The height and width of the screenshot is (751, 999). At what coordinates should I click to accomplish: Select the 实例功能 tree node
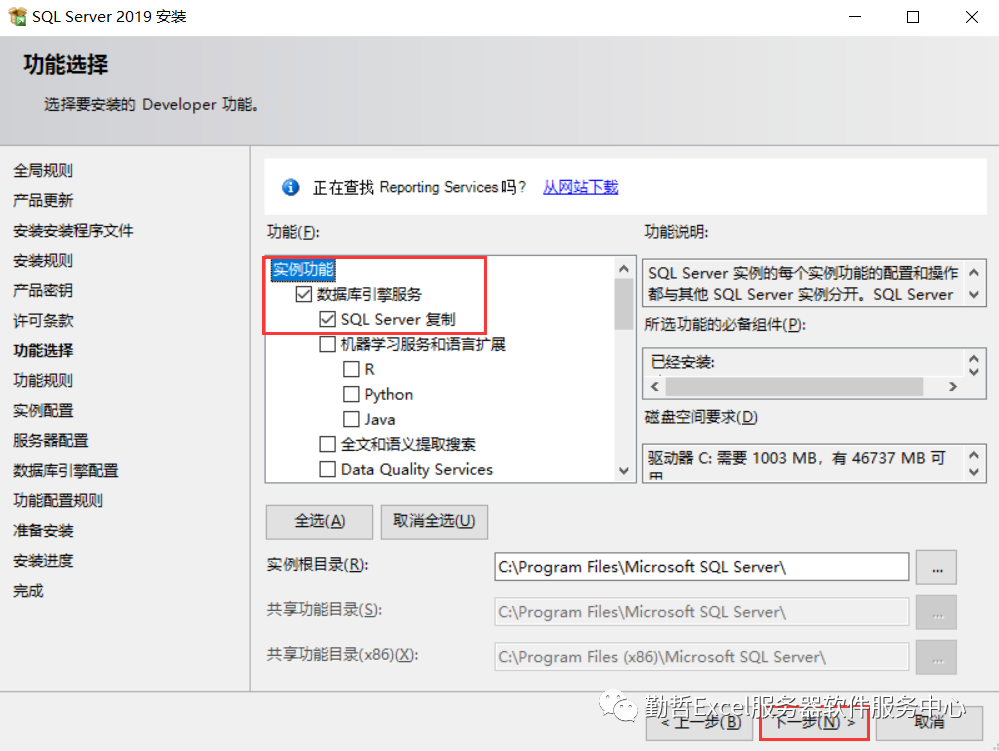click(303, 269)
